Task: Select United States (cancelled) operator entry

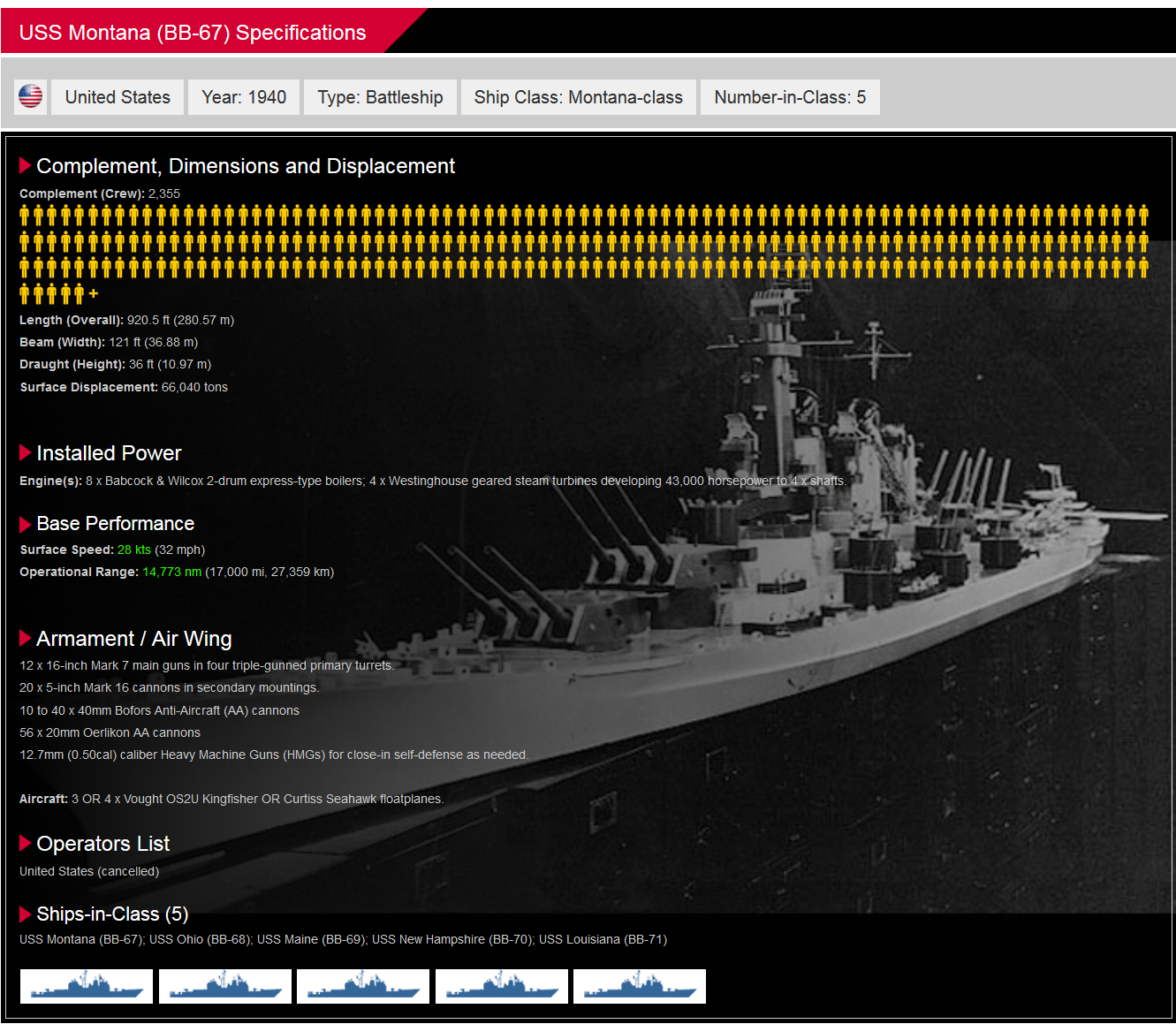Action: [89, 871]
